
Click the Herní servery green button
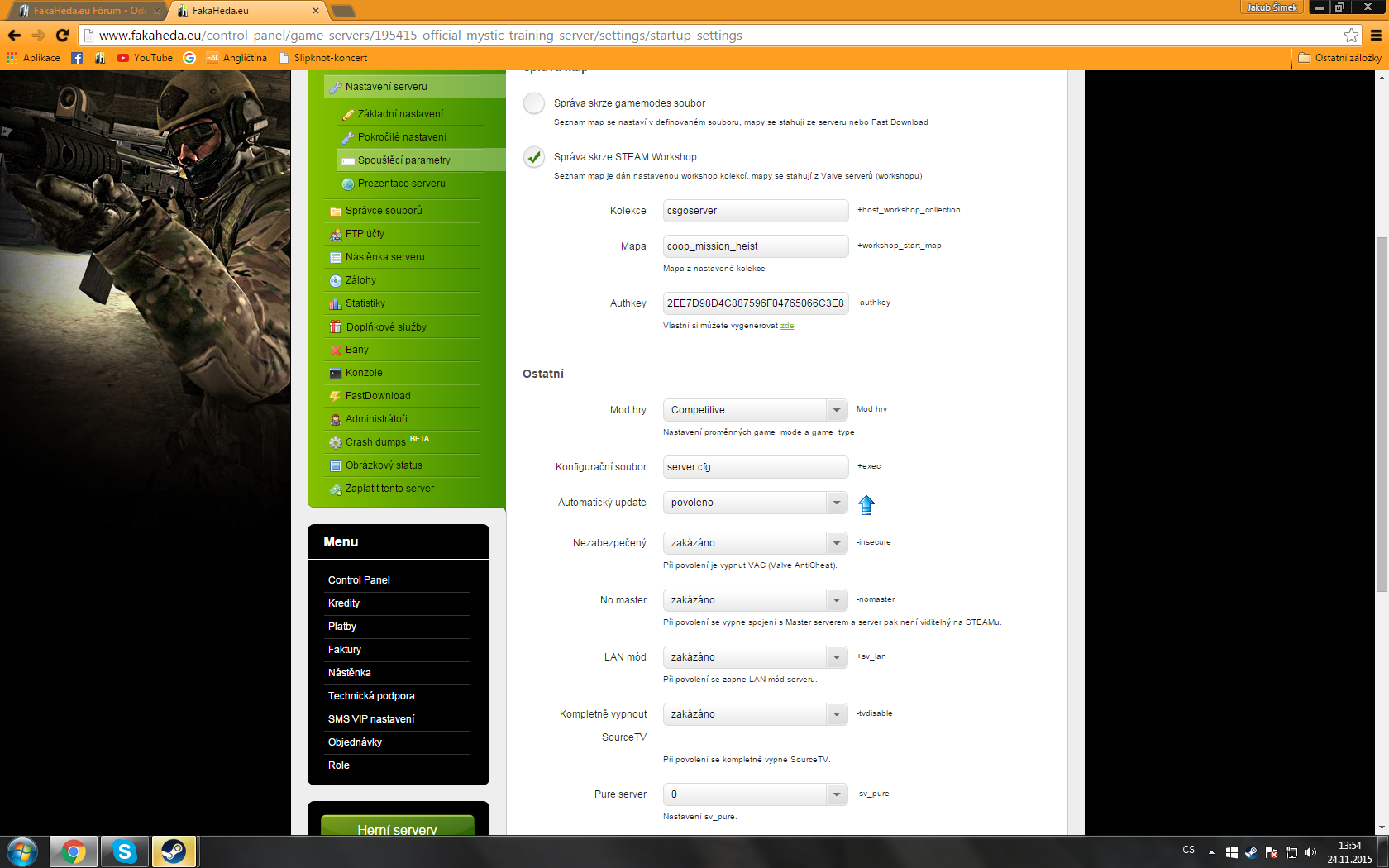coord(398,826)
